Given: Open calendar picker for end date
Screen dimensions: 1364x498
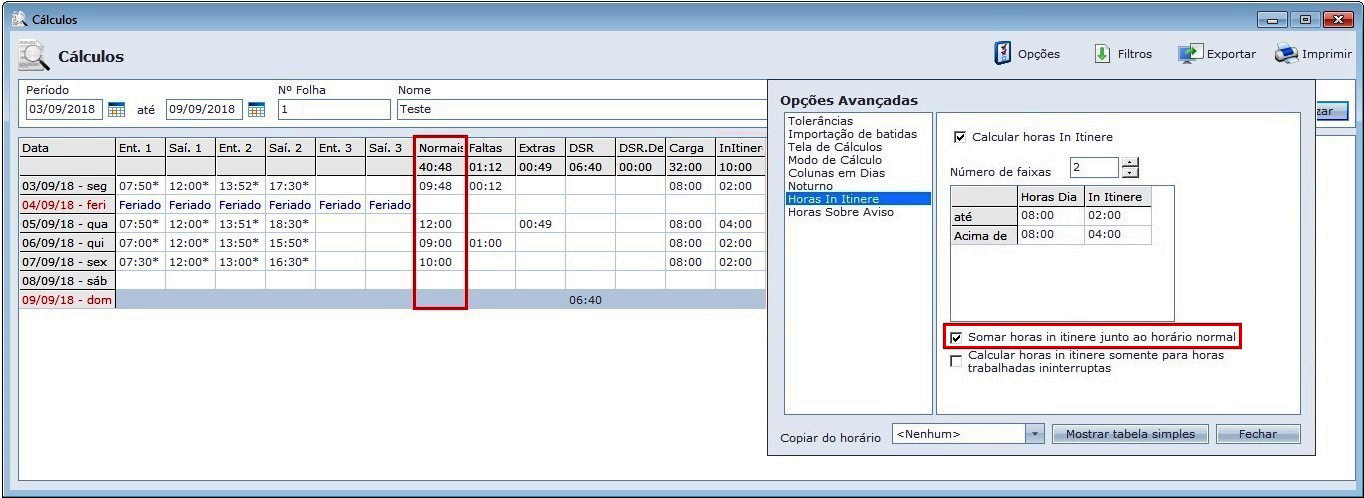Looking at the screenshot, I should click(x=256, y=109).
